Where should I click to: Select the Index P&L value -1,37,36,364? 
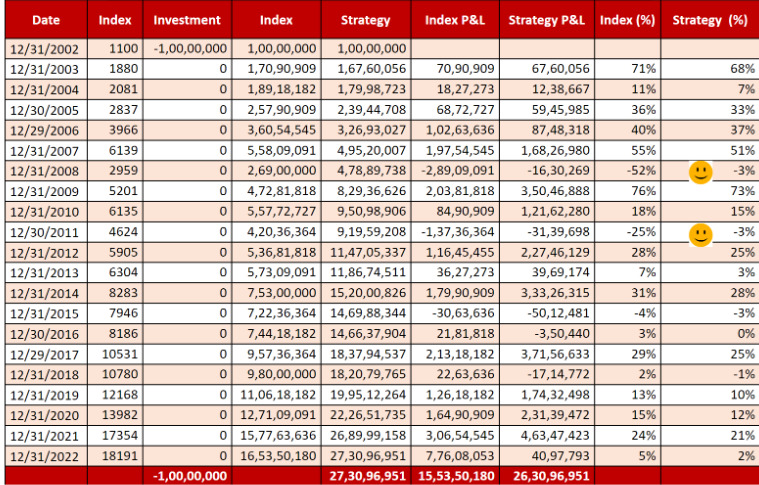[457, 232]
